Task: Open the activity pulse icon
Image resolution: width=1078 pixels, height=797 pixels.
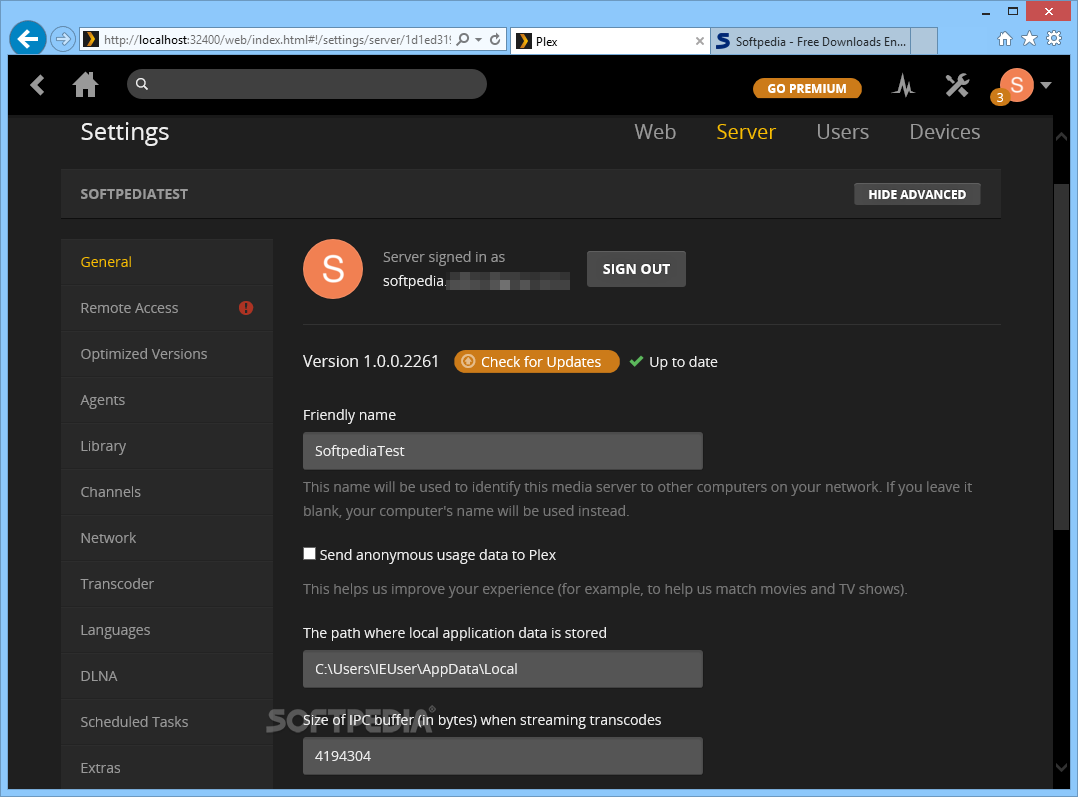Action: [903, 85]
